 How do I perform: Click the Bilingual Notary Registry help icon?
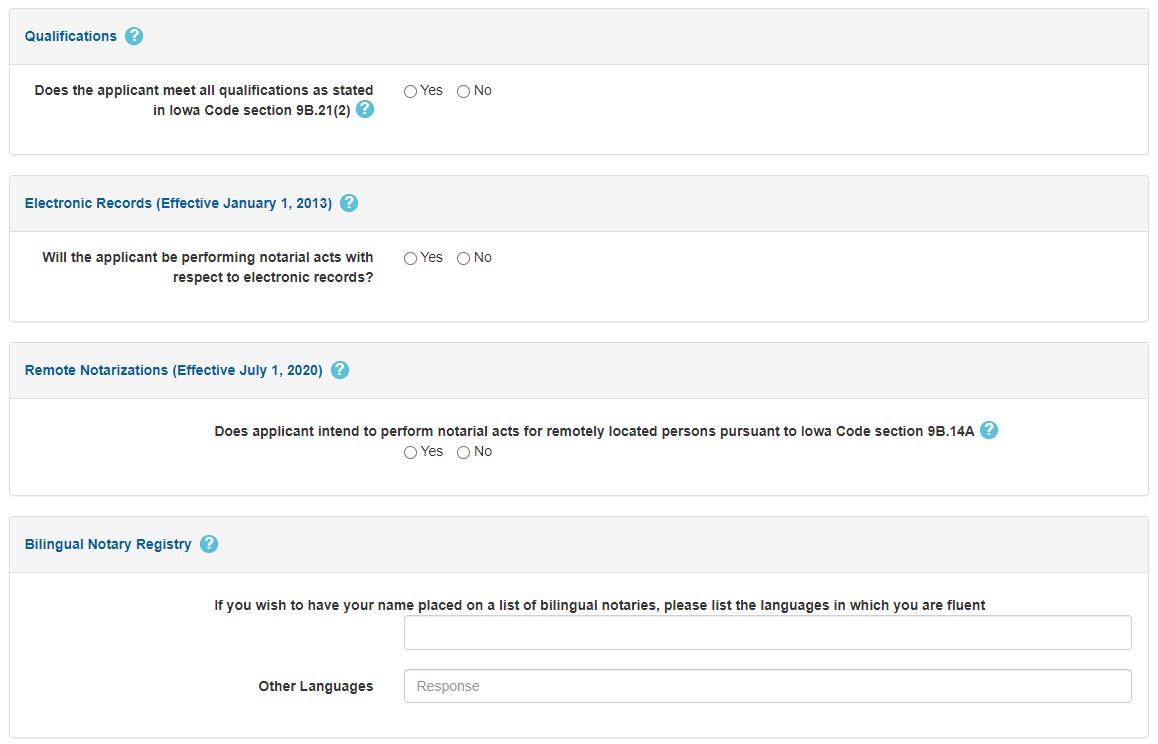(209, 544)
